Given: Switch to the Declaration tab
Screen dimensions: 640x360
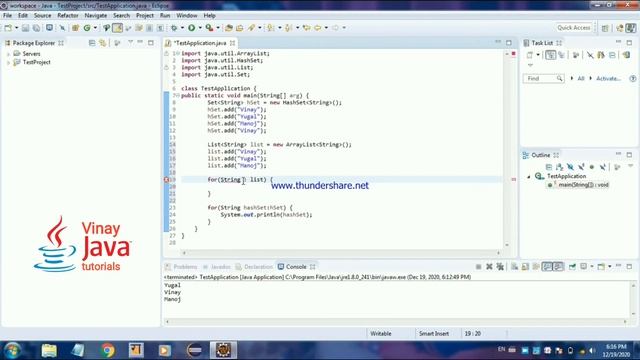Looking at the screenshot, I should pos(254,267).
